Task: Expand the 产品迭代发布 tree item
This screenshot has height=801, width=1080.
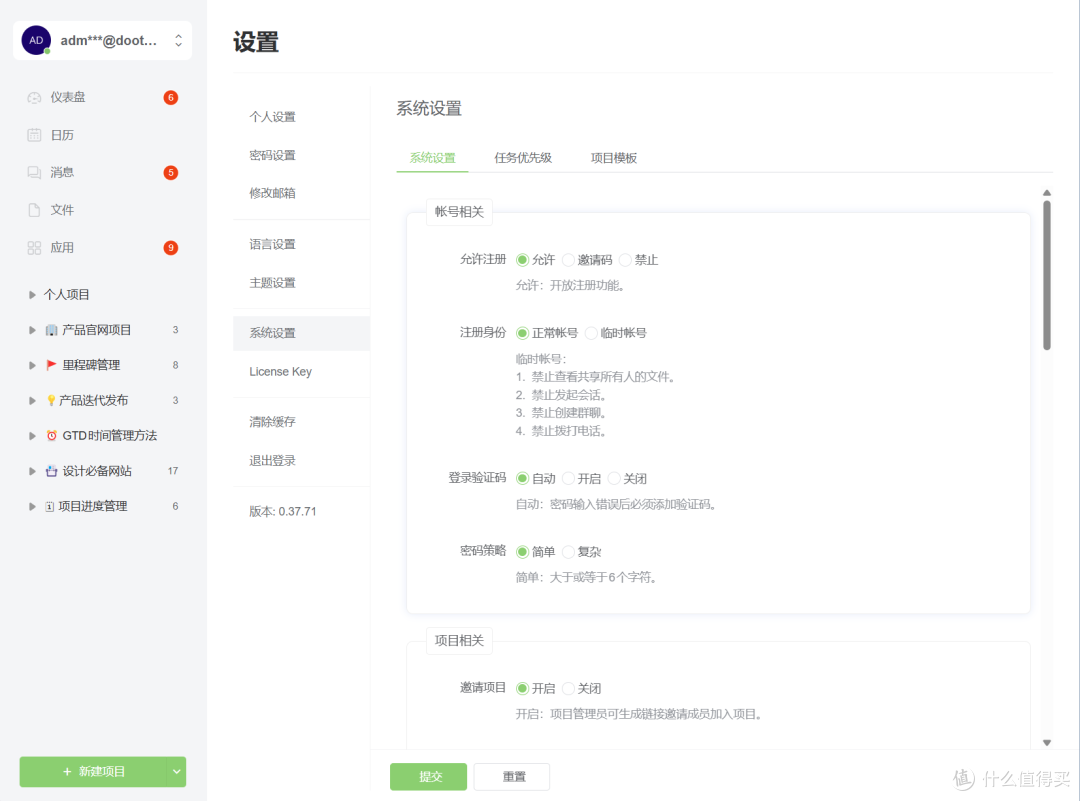Action: 32,400
